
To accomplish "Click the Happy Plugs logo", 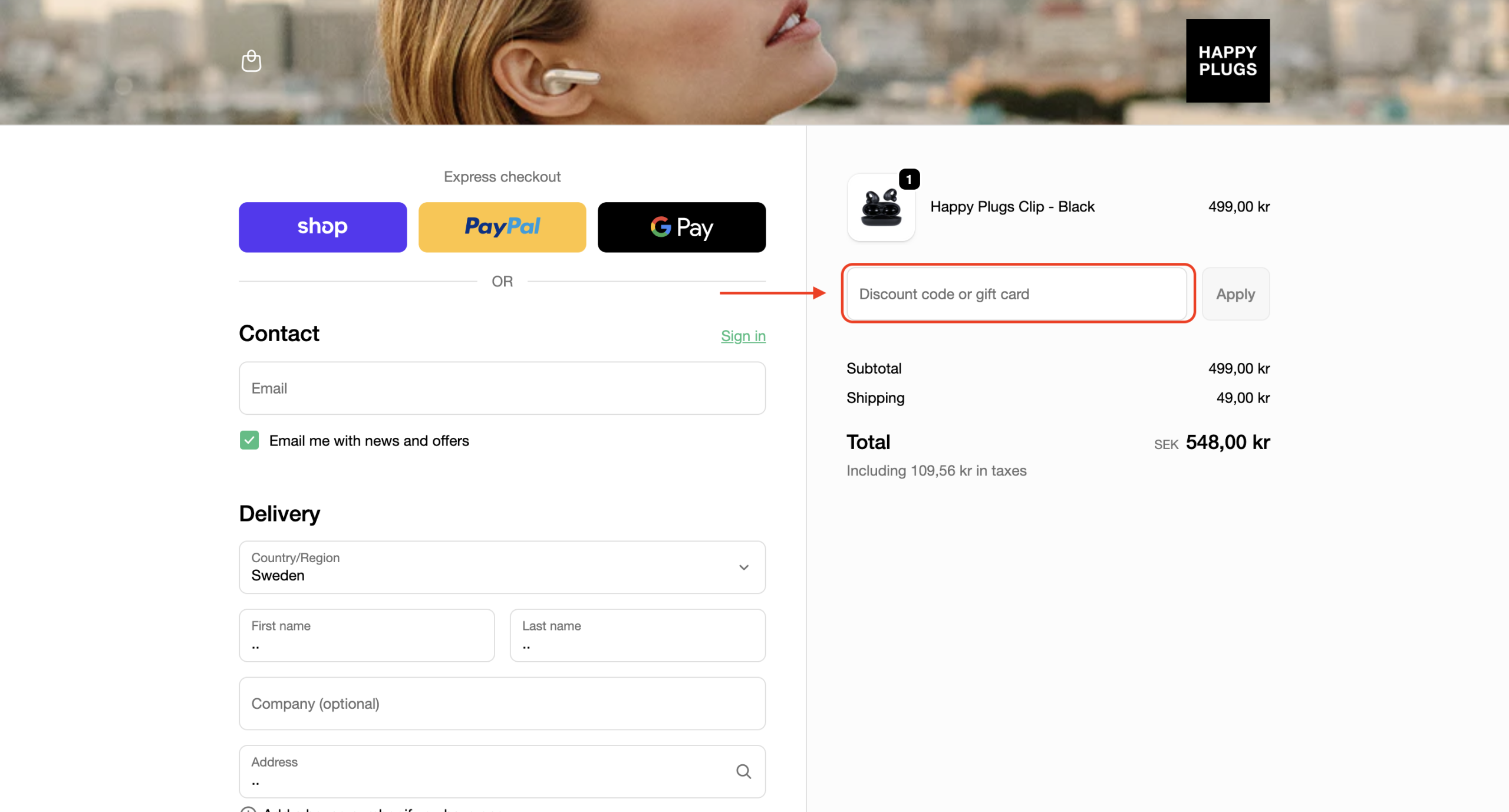I will tap(1227, 61).
